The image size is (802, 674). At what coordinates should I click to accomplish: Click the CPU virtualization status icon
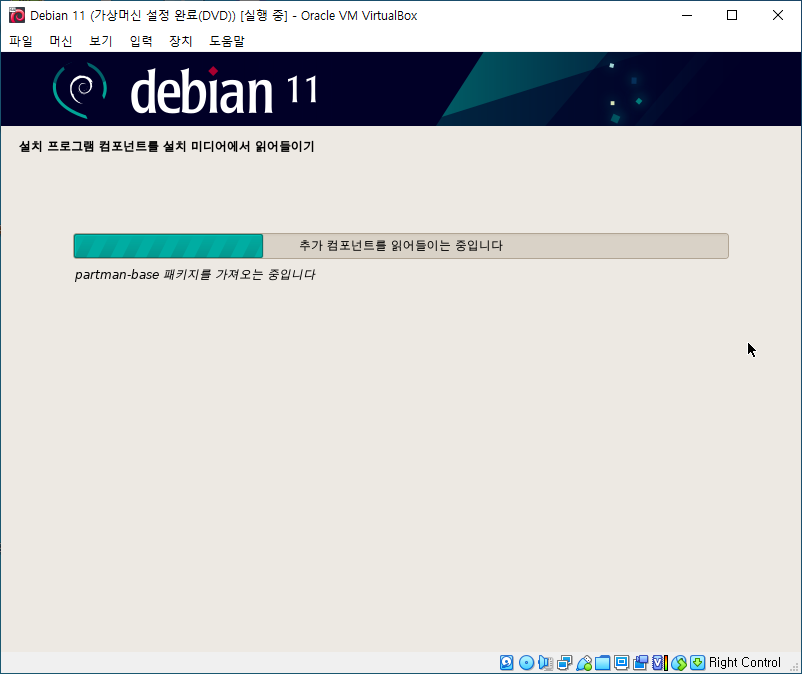pyautogui.click(x=660, y=663)
